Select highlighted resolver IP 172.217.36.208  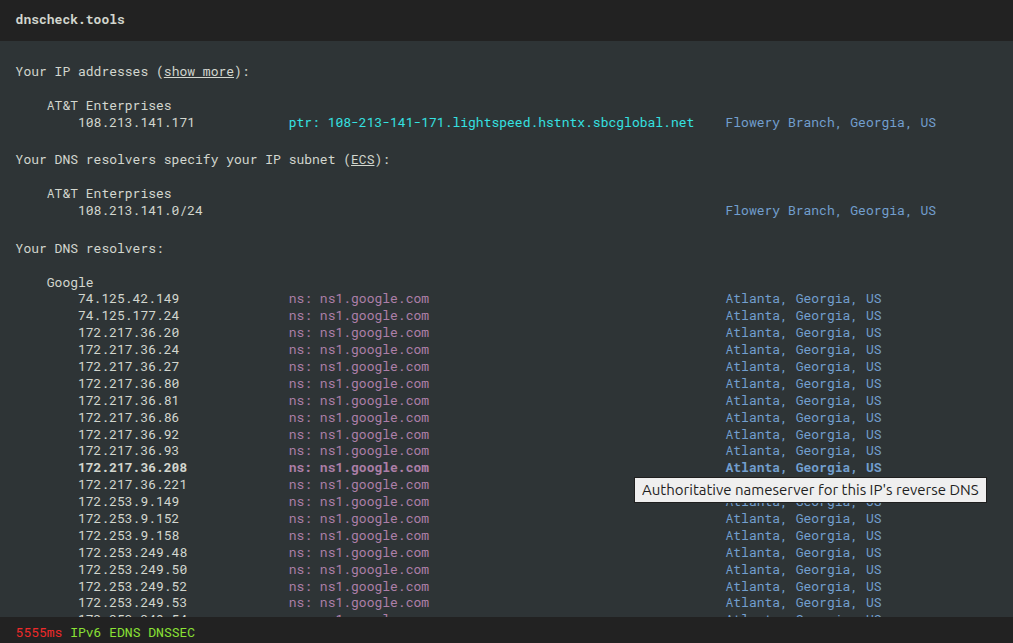[x=132, y=467]
